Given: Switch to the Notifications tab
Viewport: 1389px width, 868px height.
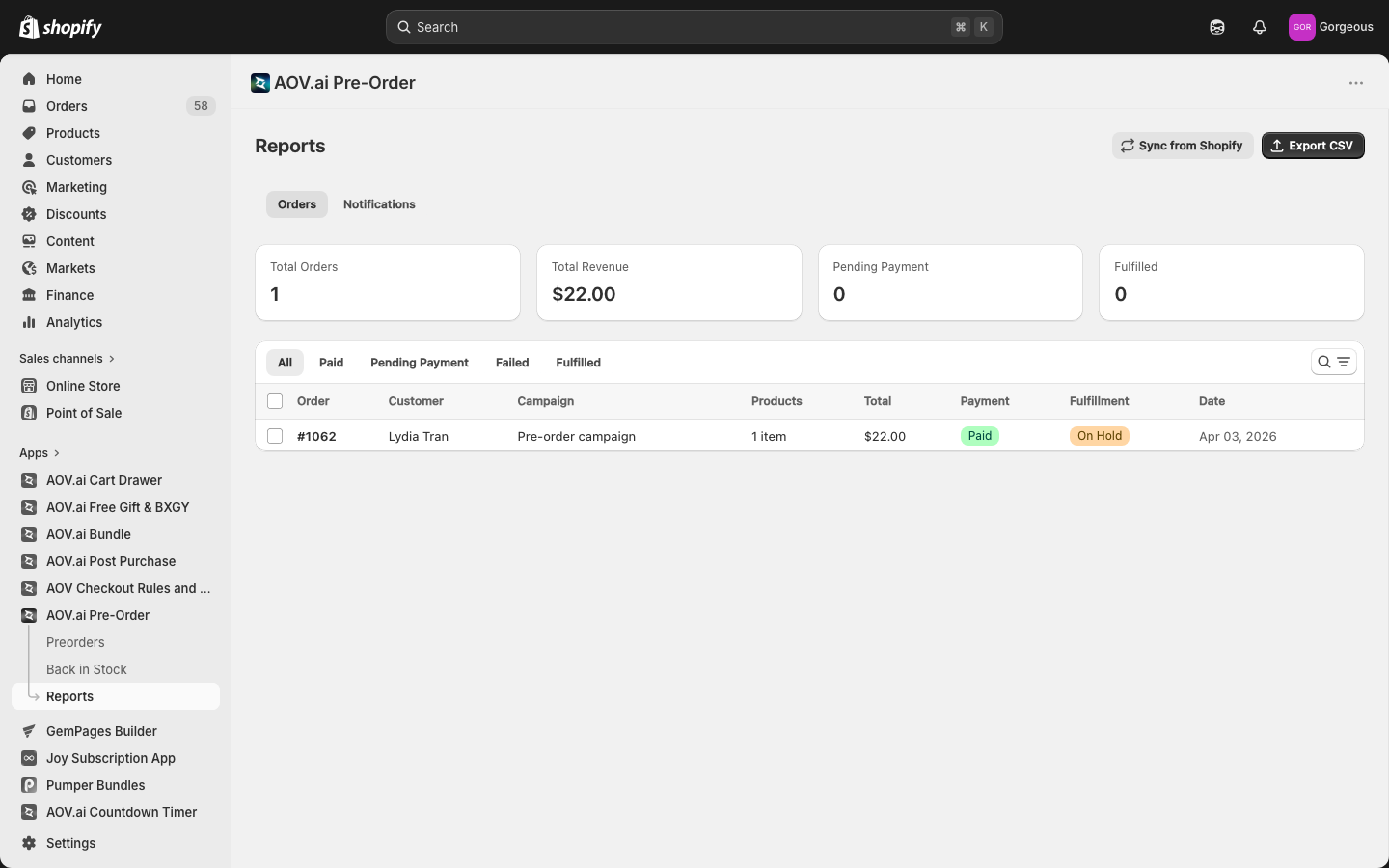Looking at the screenshot, I should pyautogui.click(x=379, y=204).
